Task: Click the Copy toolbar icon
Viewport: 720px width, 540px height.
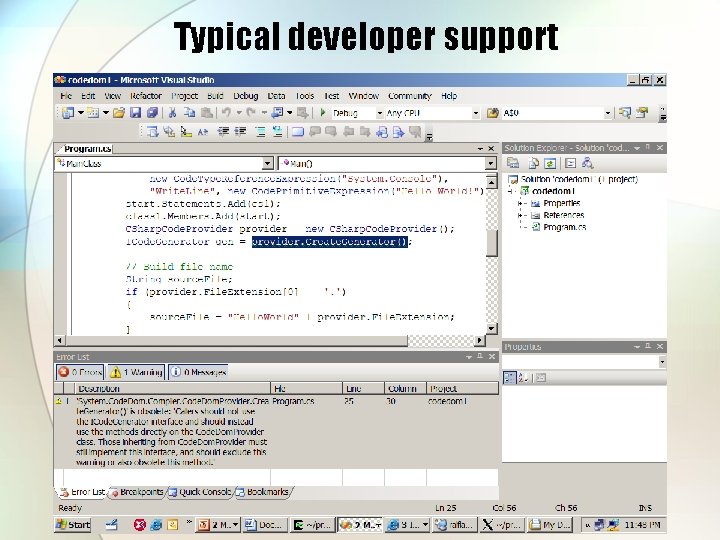Action: [190, 112]
